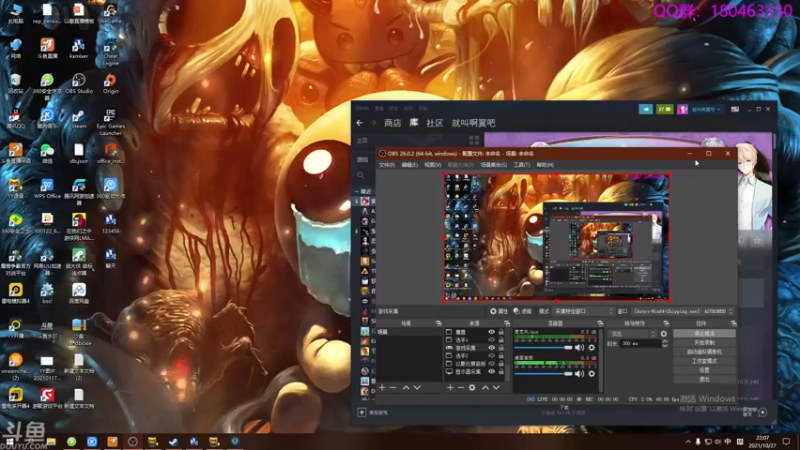Click OBS preview canvas thumbnail

click(x=556, y=237)
